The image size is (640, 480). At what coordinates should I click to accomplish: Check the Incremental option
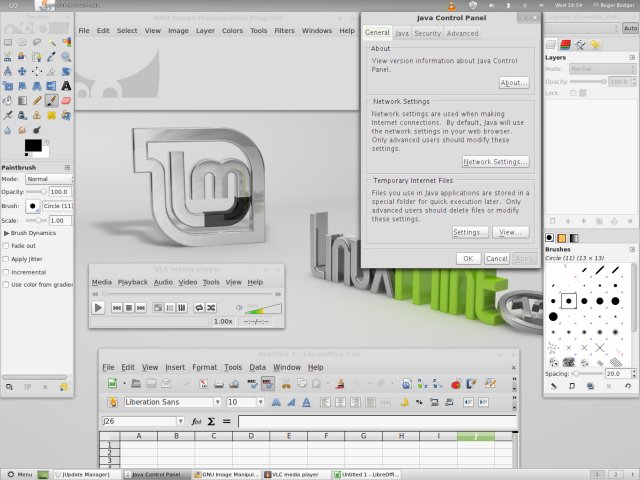point(7,271)
